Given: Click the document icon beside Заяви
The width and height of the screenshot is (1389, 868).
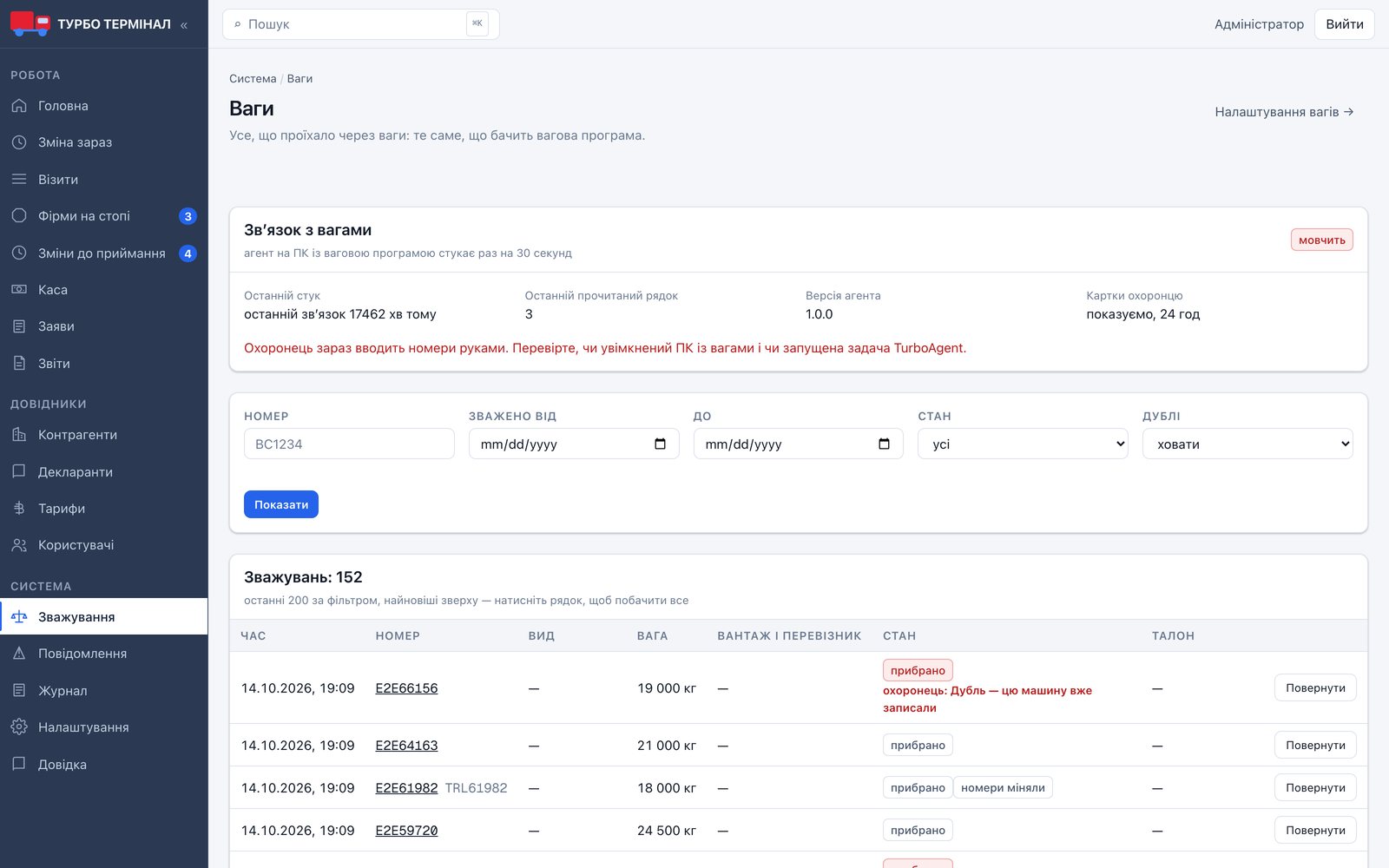Looking at the screenshot, I should (x=19, y=326).
